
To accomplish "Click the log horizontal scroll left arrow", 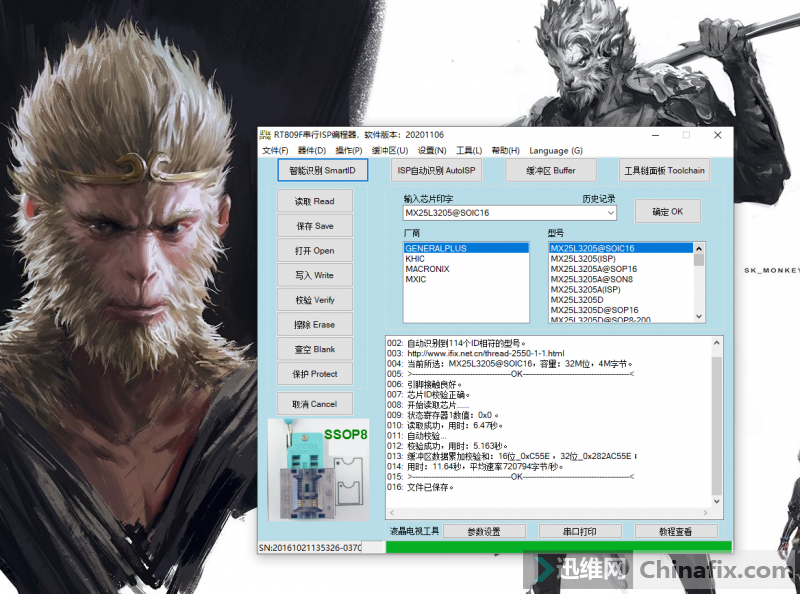I will [392, 512].
